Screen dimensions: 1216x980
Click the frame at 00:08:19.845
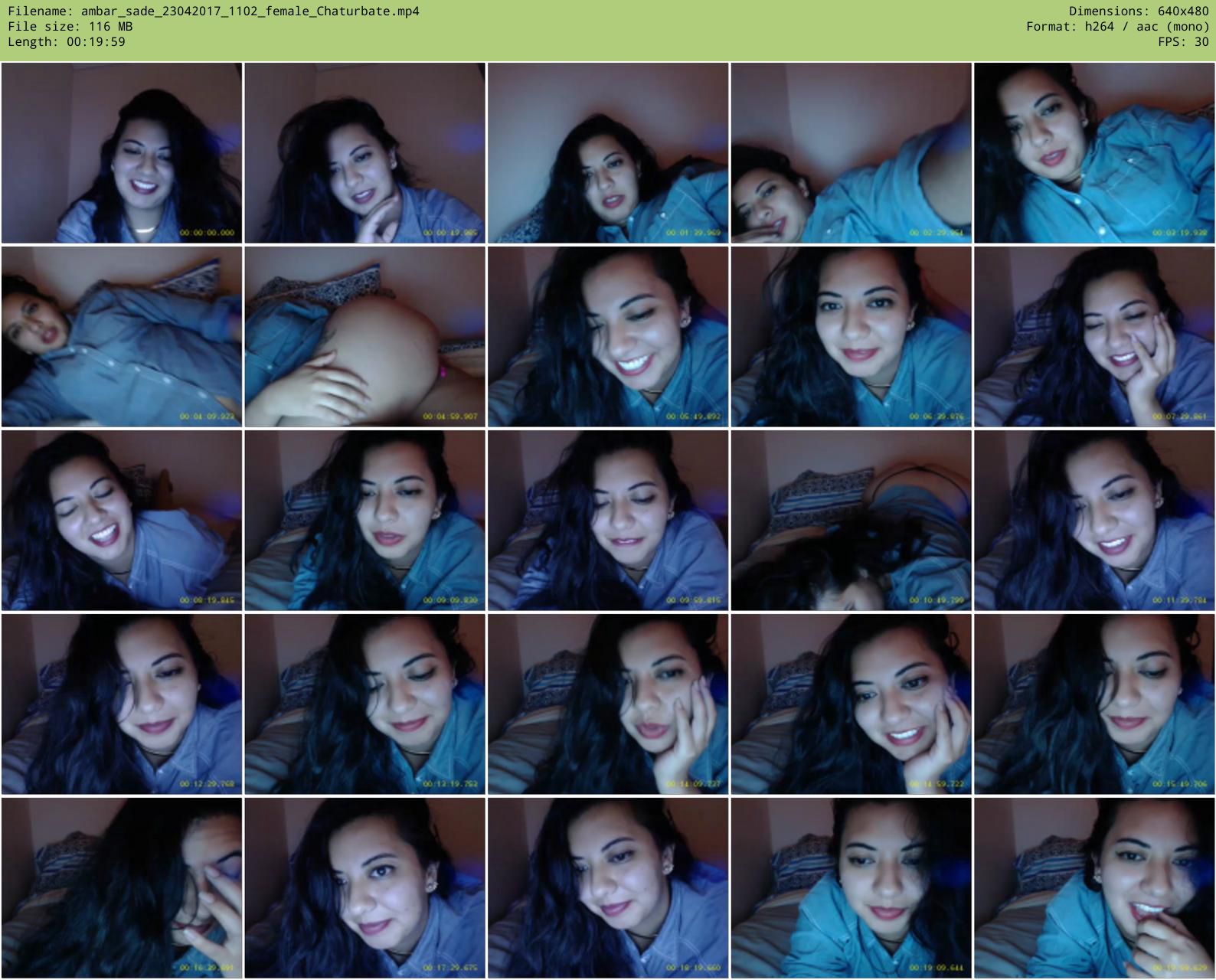point(122,520)
